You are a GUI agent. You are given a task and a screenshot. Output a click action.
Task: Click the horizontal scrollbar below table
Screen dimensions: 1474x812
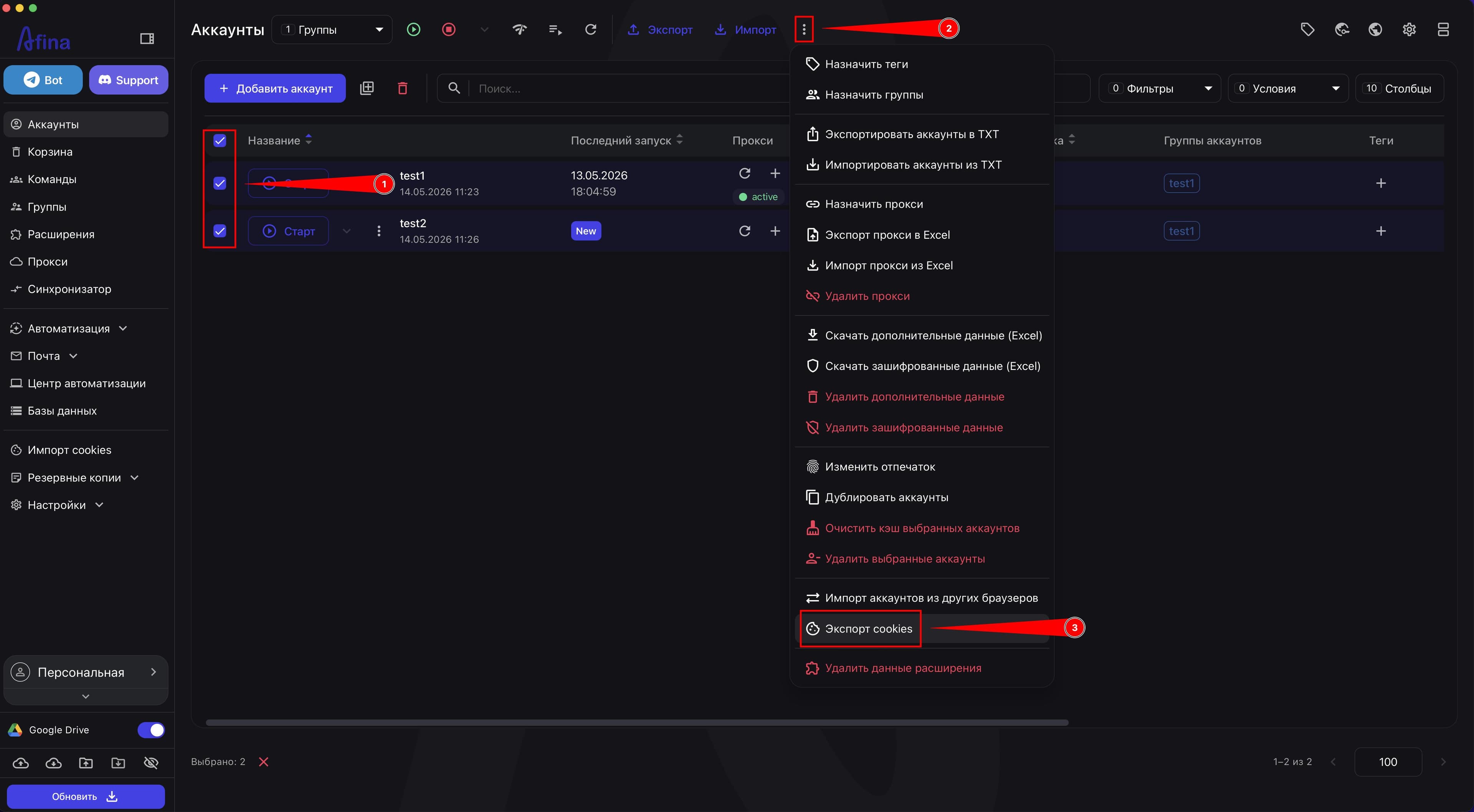click(x=637, y=722)
